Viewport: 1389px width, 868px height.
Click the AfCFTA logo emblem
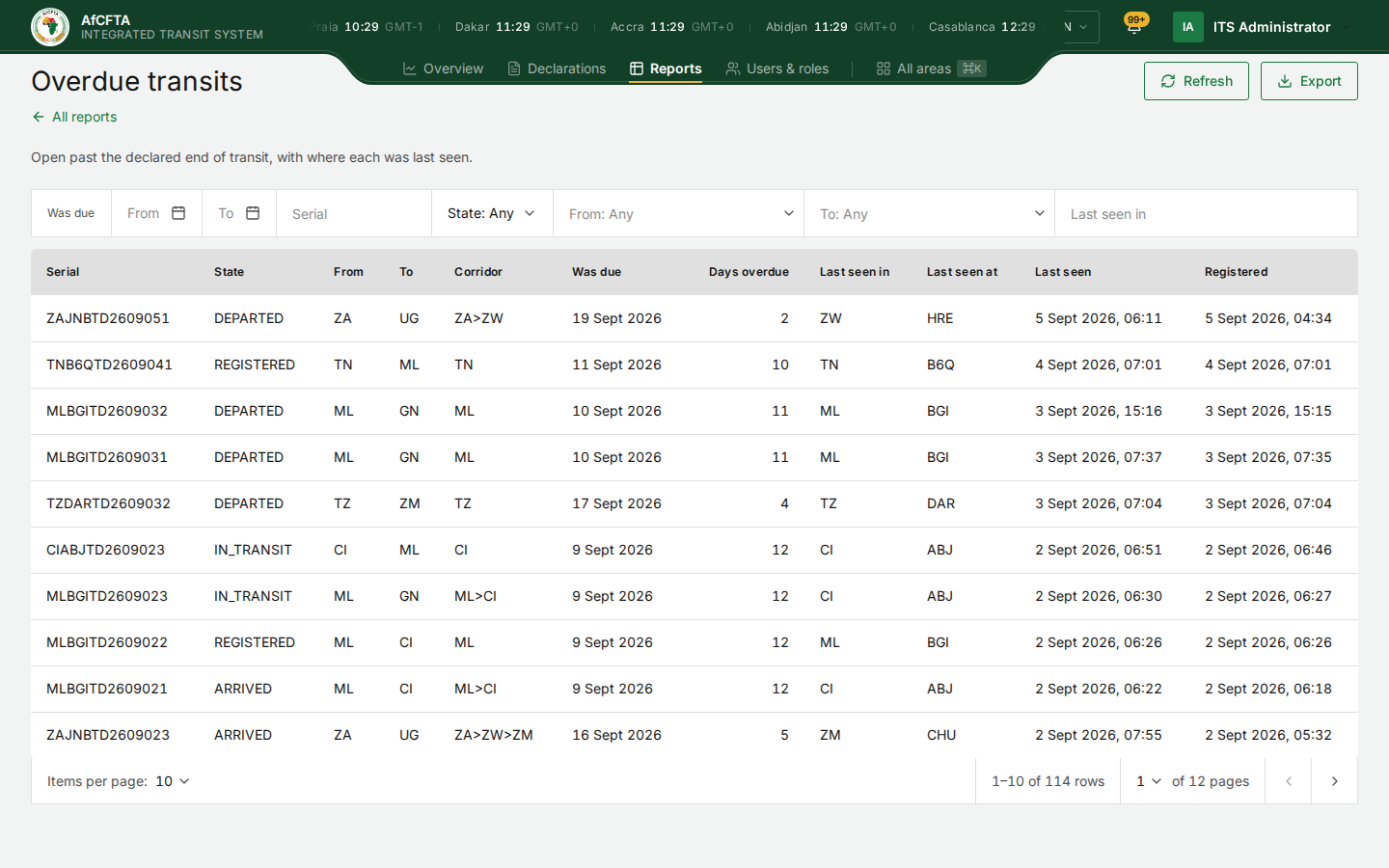point(50,27)
